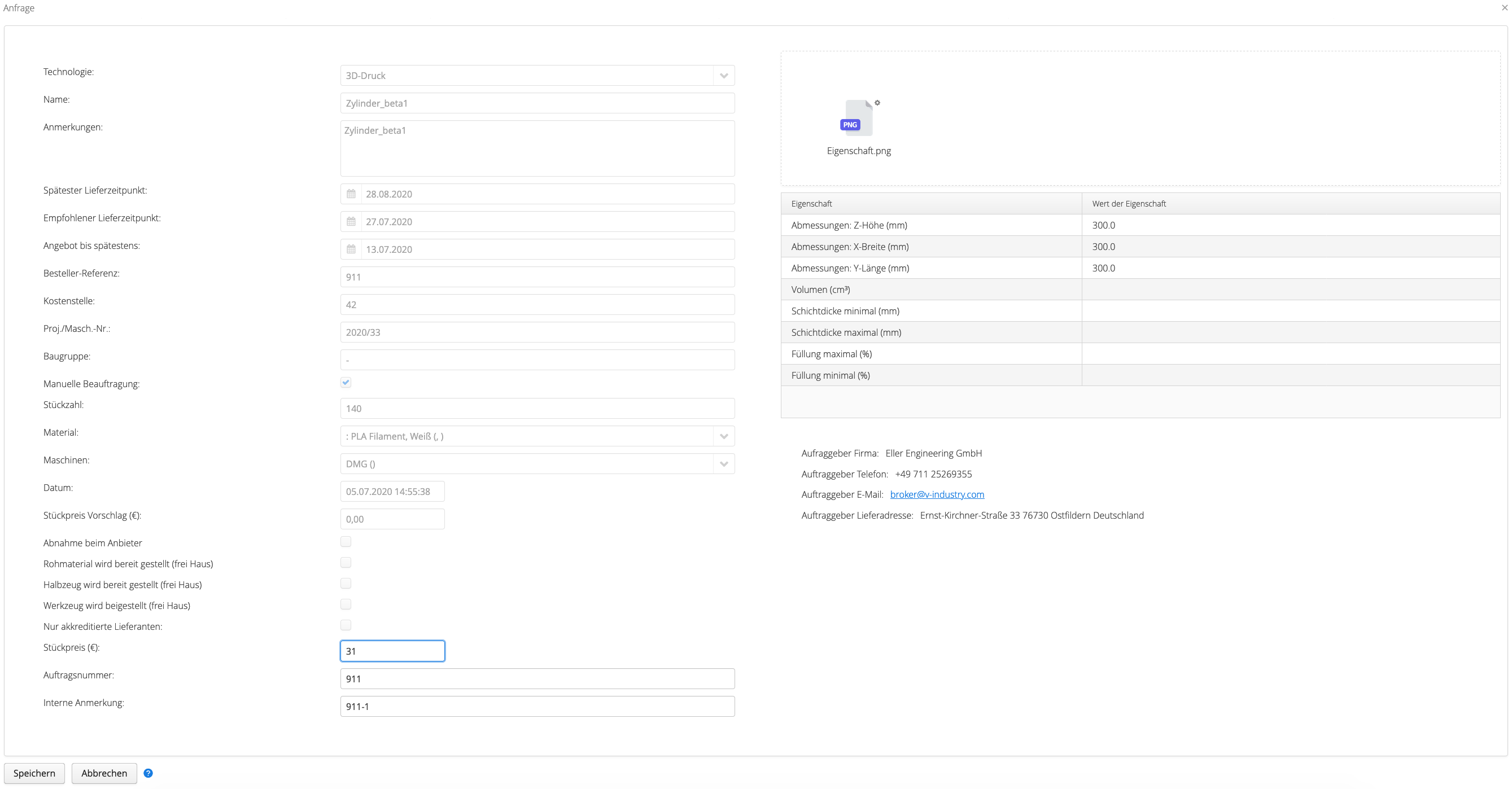Click the X-Breite value 300.0 cell

[x=1291, y=247]
